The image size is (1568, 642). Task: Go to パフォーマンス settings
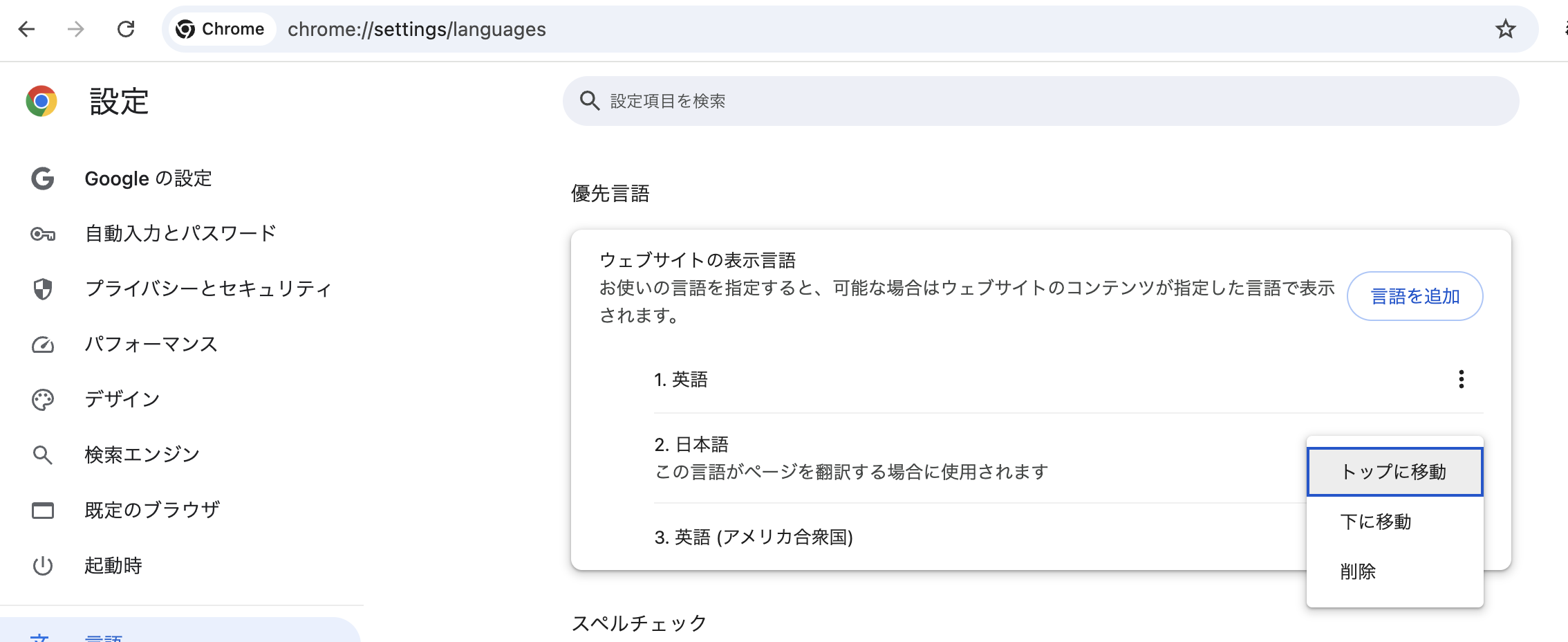pyautogui.click(x=151, y=344)
